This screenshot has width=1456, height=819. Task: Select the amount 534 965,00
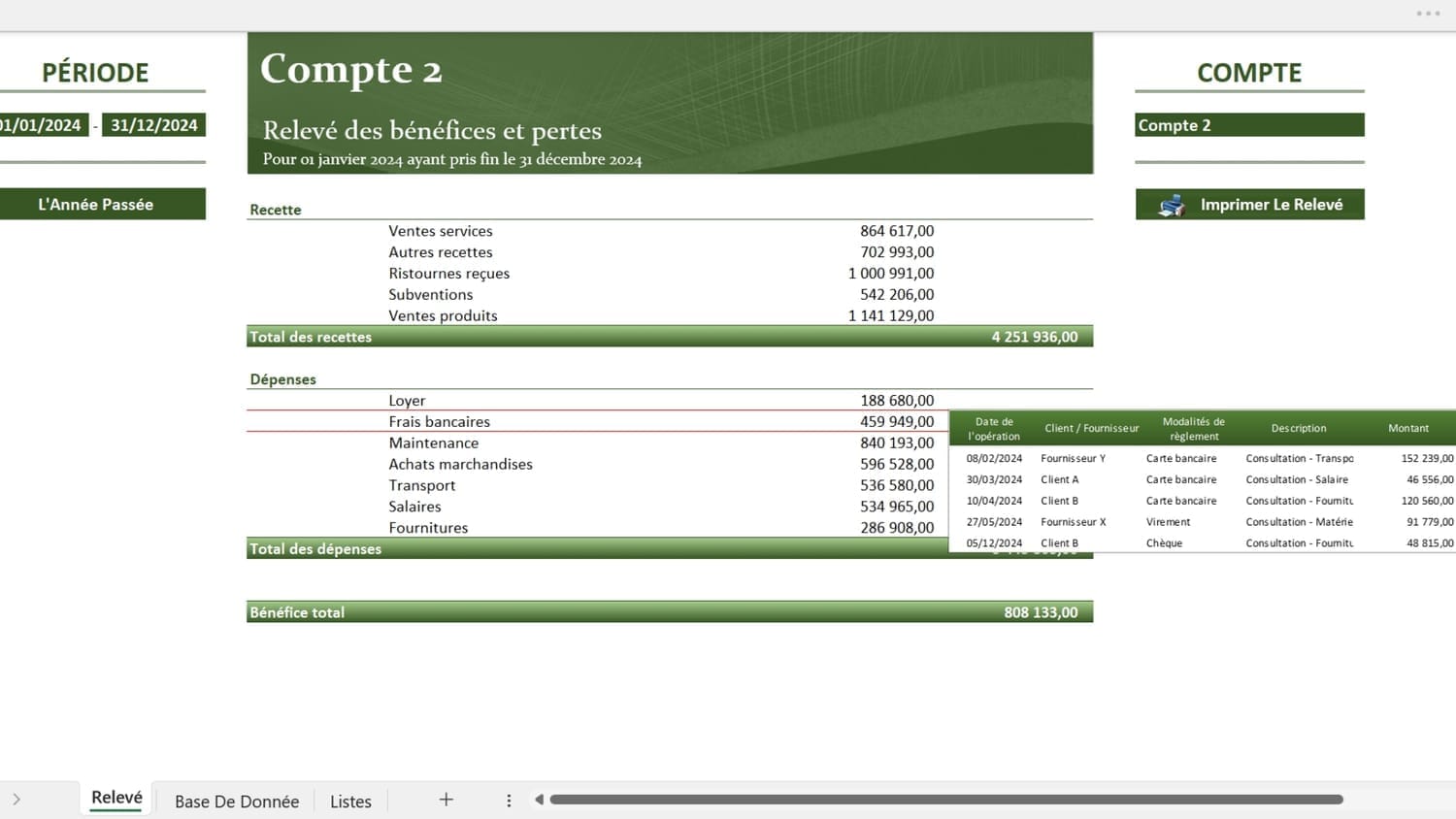coord(897,507)
